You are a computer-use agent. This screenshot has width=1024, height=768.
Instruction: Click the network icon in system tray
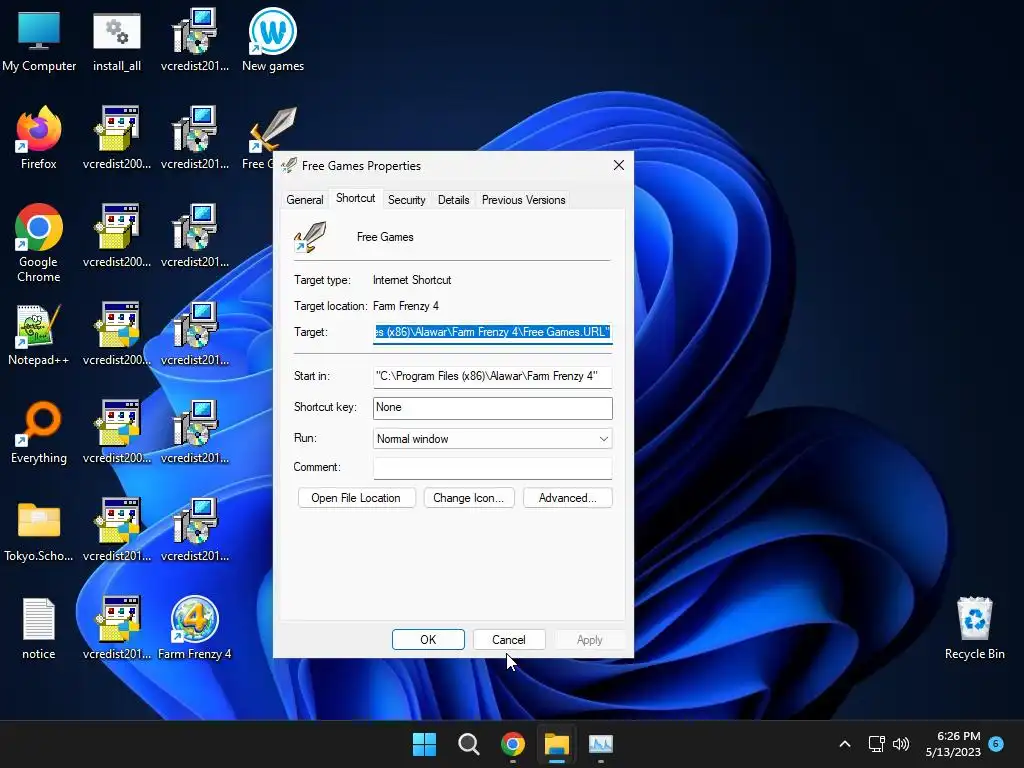[x=876, y=744]
